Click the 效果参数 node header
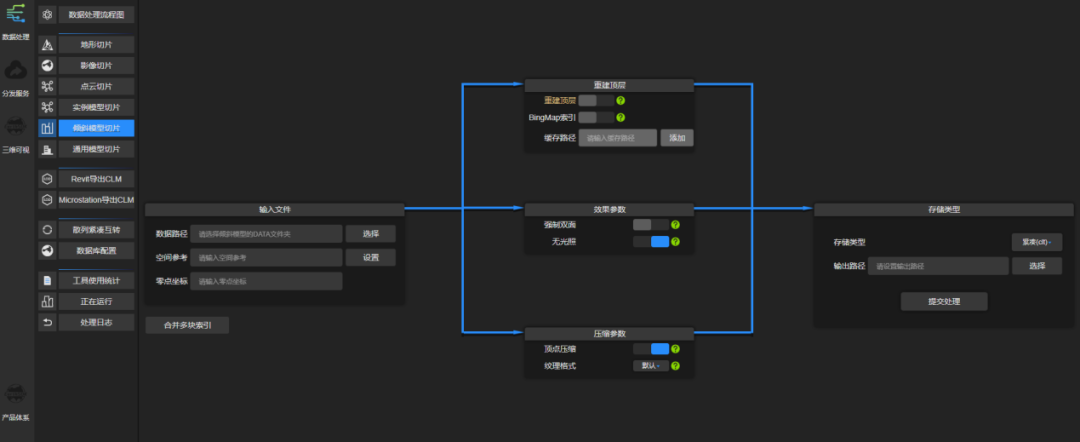The height and width of the screenshot is (442, 1080). tap(610, 209)
